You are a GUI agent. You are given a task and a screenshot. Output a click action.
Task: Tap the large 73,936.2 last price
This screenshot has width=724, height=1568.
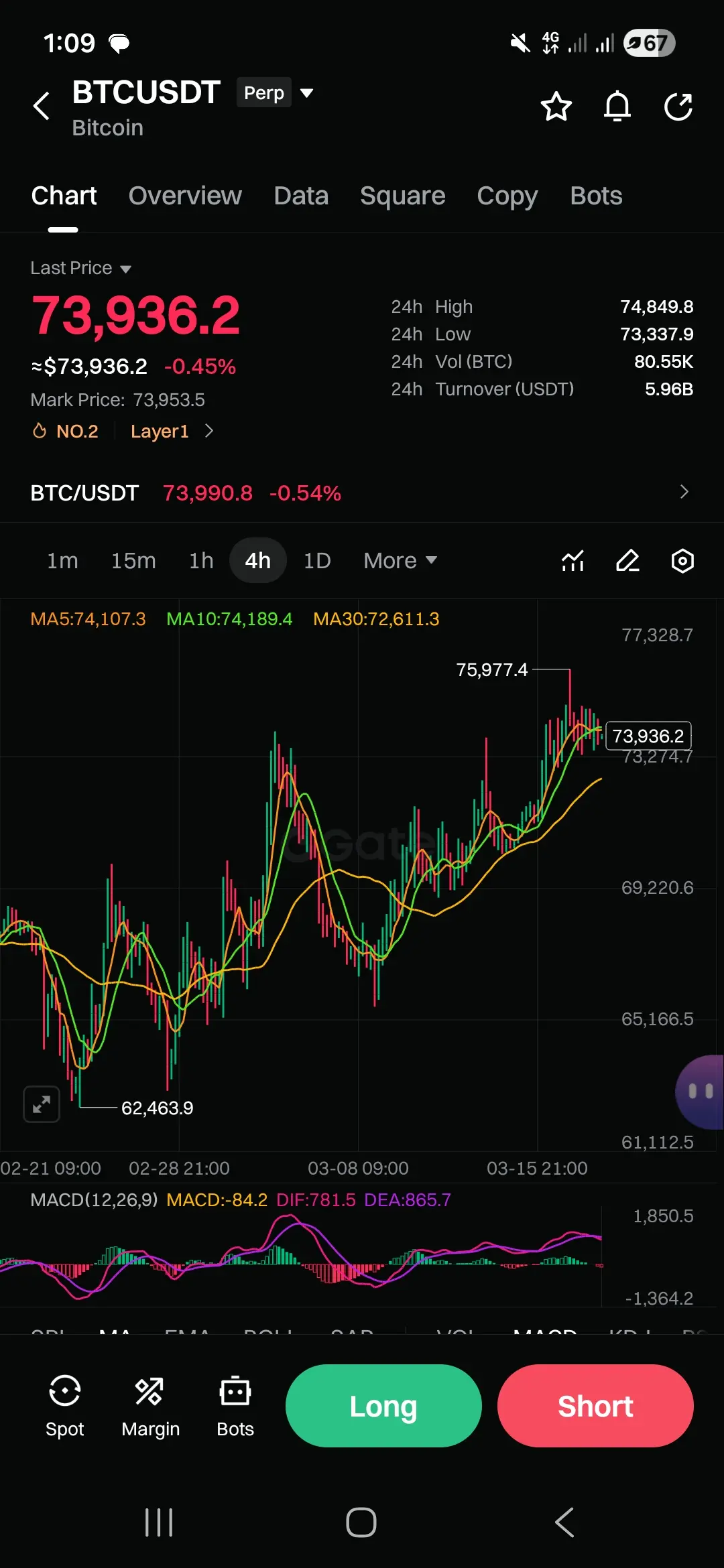[135, 315]
